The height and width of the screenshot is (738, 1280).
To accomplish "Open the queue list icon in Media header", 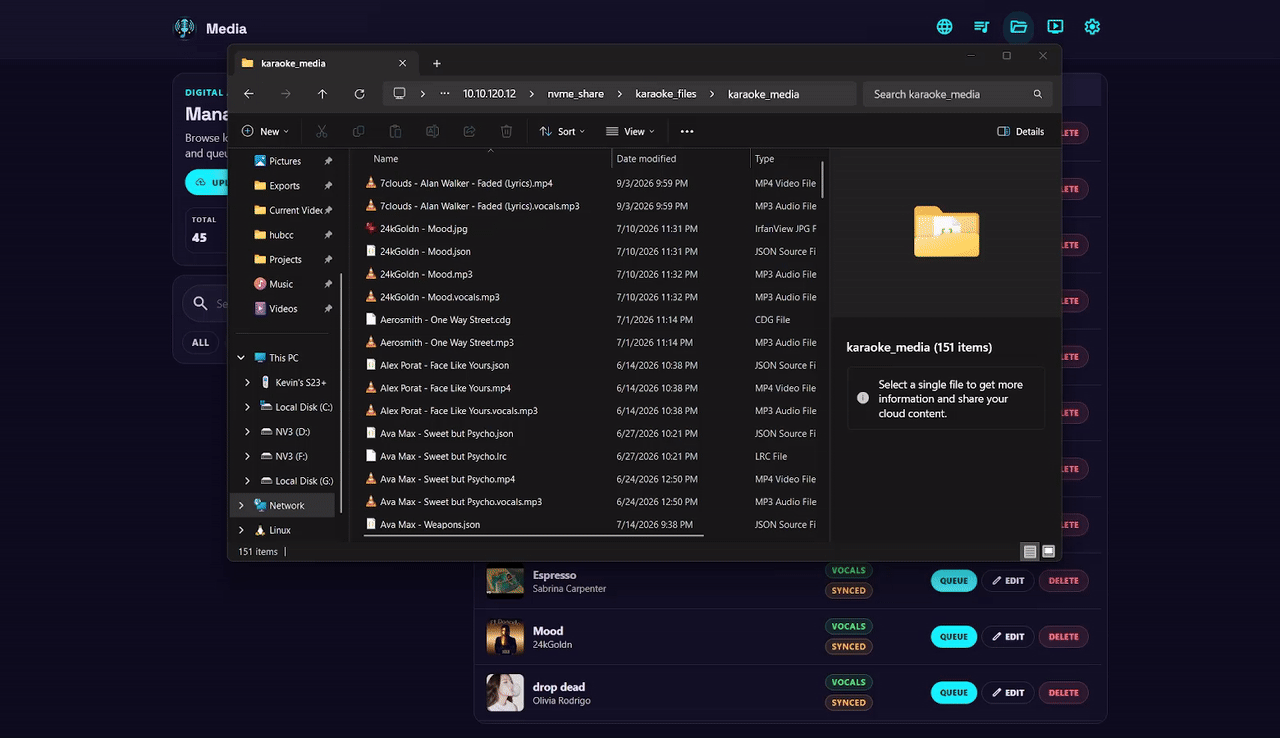I will 981,27.
